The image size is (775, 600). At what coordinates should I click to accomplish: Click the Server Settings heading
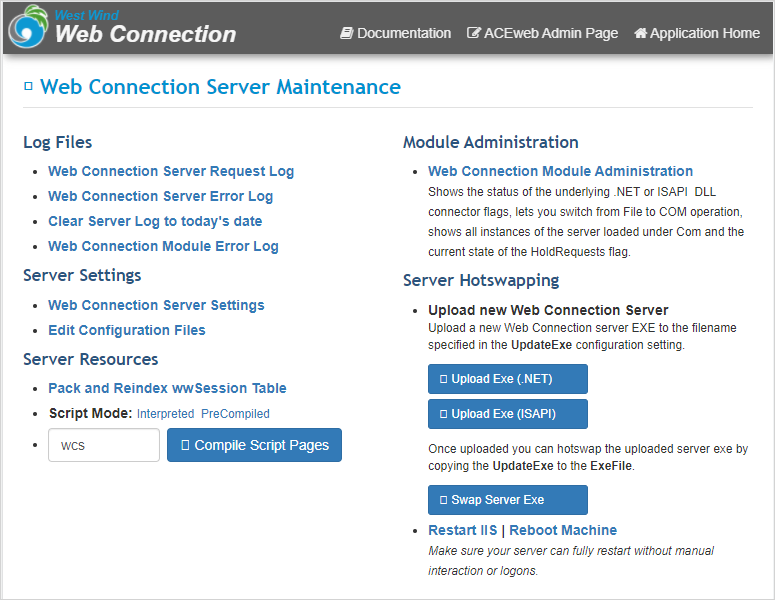tap(83, 275)
